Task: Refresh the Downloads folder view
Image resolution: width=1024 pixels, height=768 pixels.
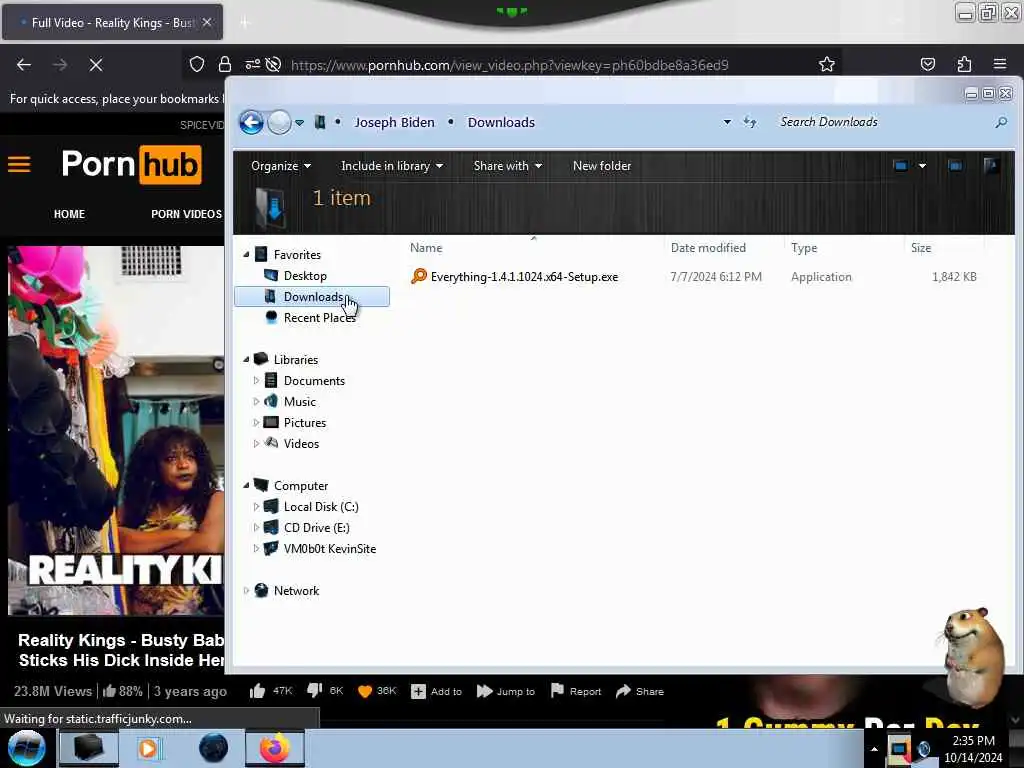Action: tap(750, 122)
